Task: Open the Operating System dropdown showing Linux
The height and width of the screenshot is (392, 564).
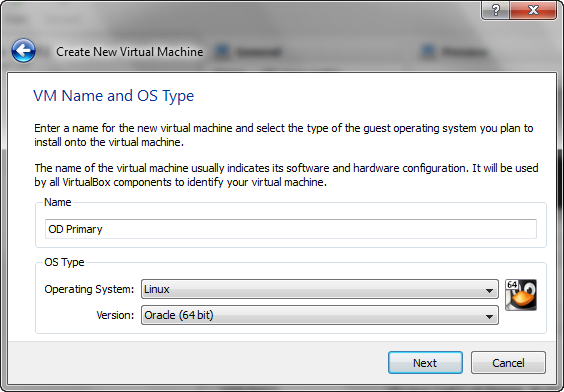Action: click(320, 289)
